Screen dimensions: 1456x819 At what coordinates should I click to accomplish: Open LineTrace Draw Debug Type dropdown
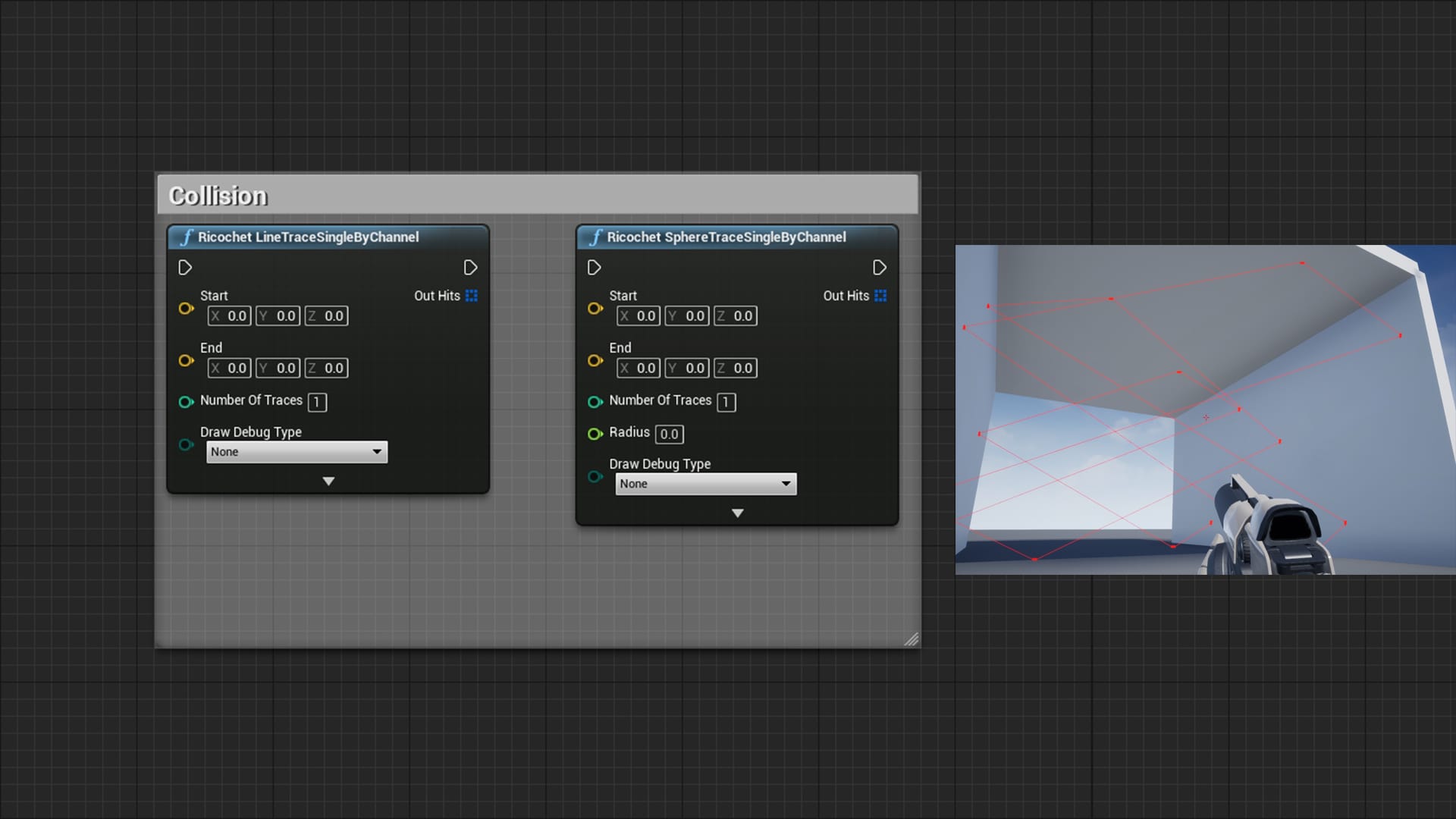297,452
